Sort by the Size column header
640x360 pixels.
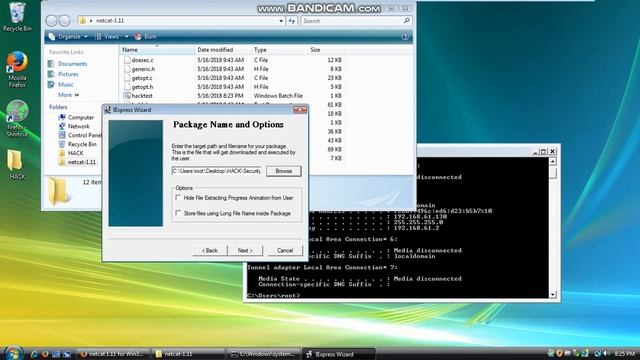pyautogui.click(x=326, y=50)
